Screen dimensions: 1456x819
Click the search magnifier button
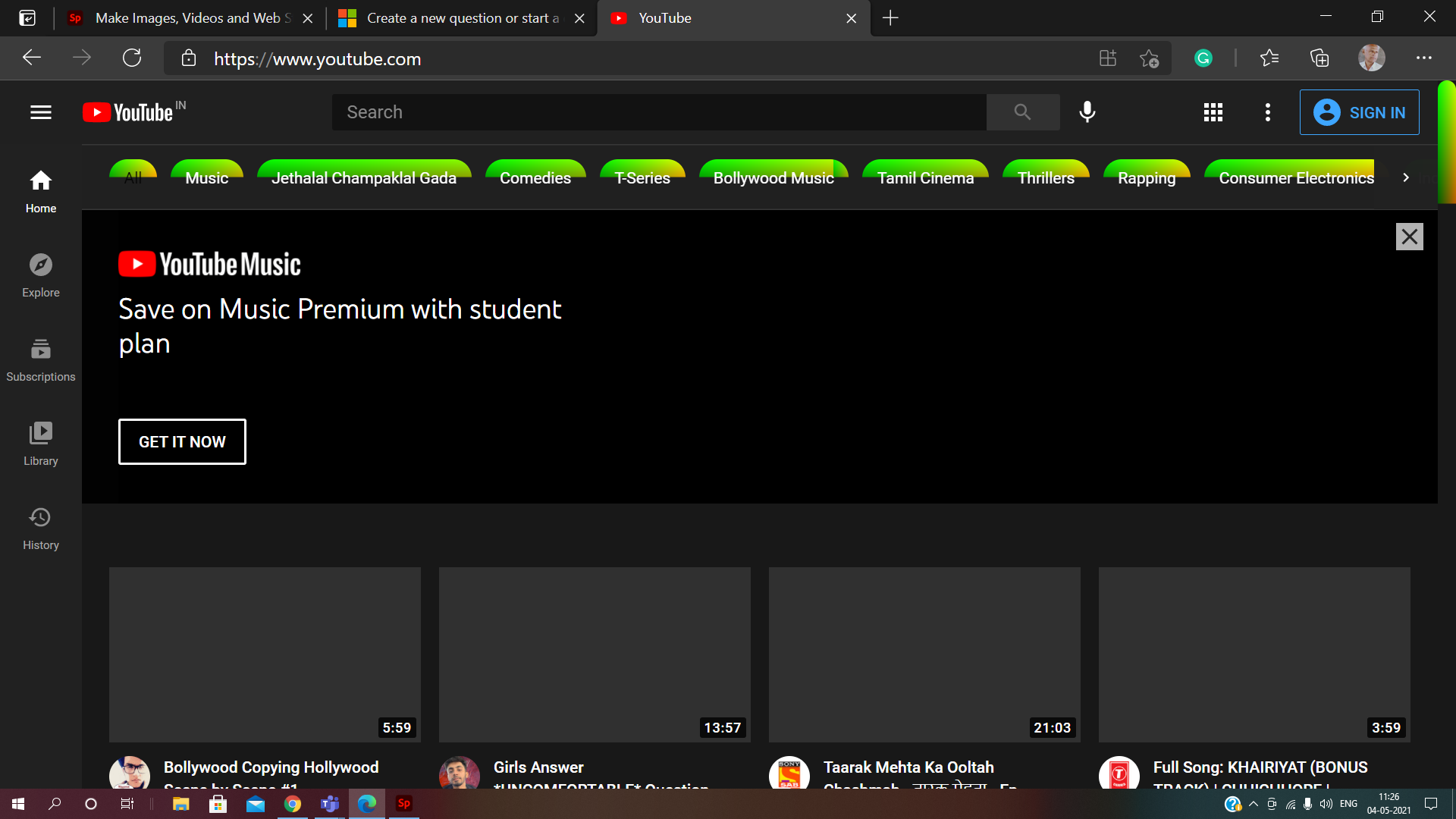coord(1022,112)
